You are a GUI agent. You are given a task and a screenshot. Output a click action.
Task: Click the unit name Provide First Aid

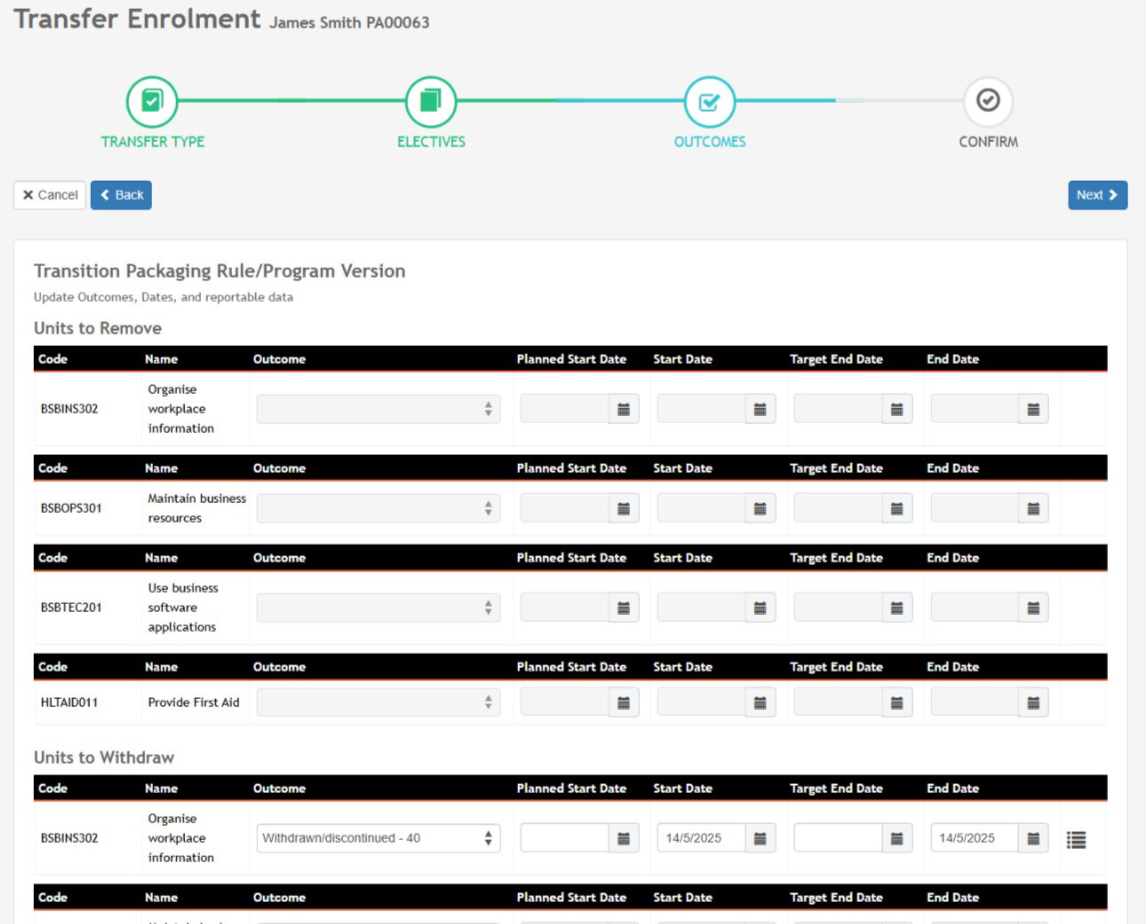194,703
